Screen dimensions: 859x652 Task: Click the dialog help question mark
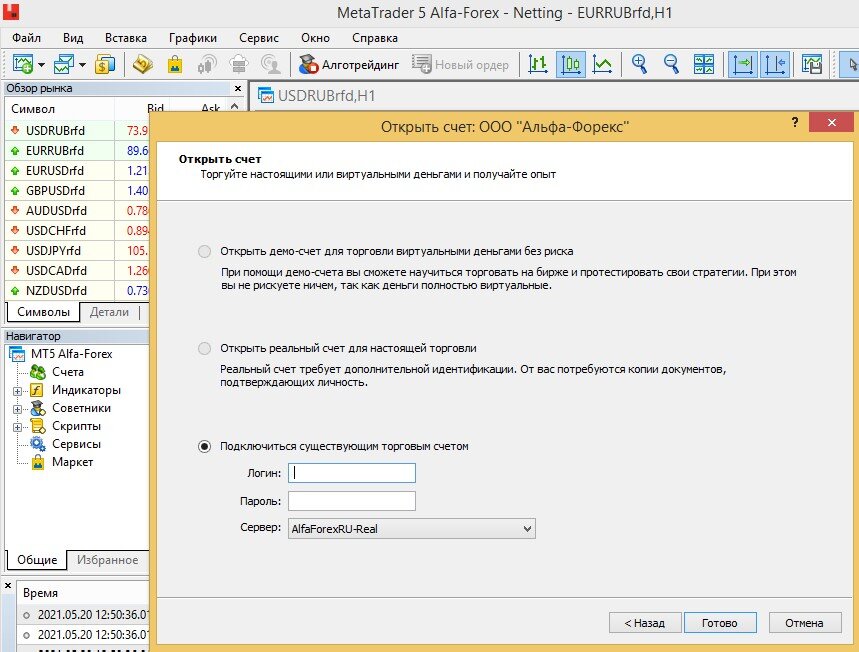(794, 122)
